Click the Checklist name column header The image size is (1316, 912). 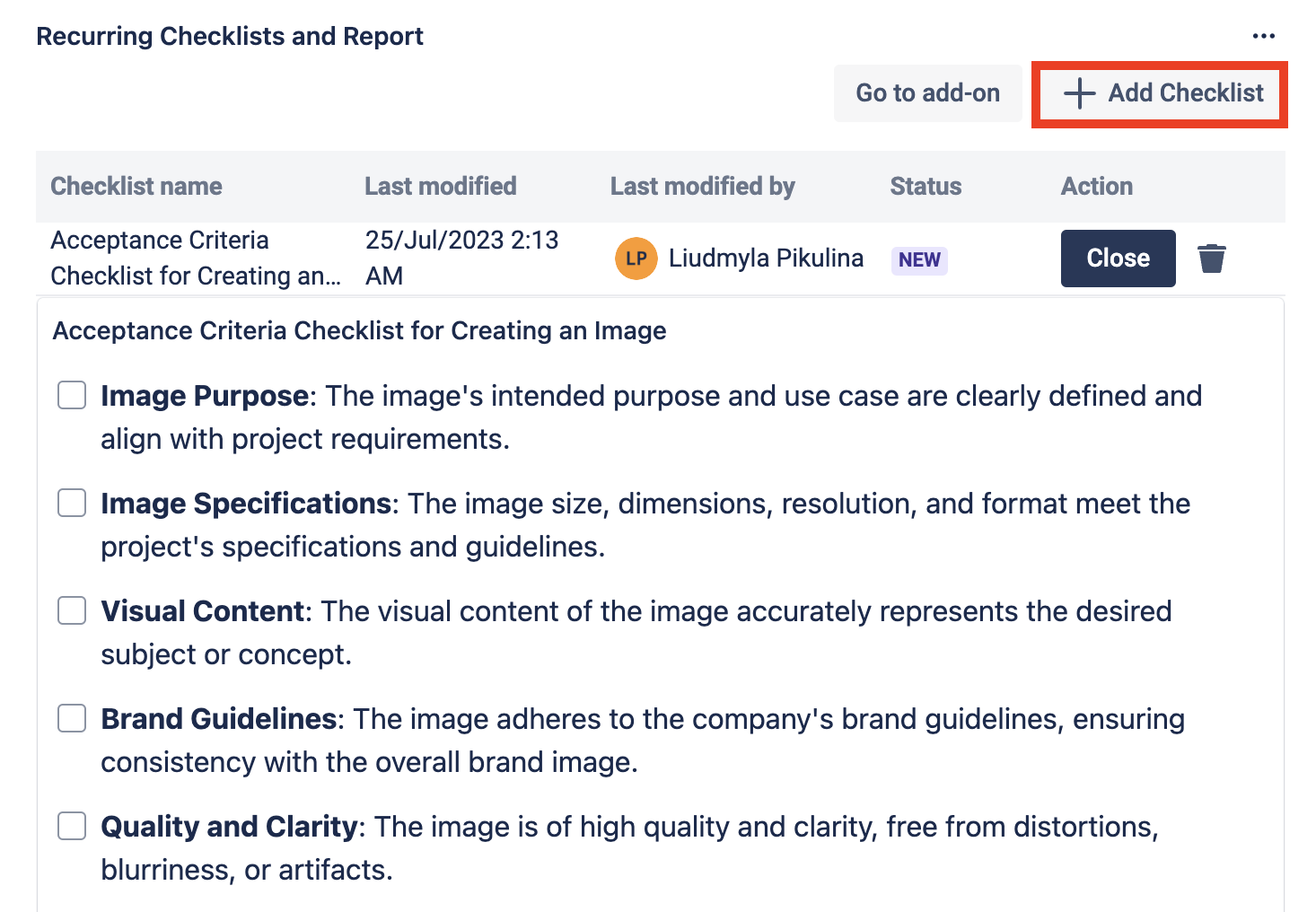click(136, 186)
